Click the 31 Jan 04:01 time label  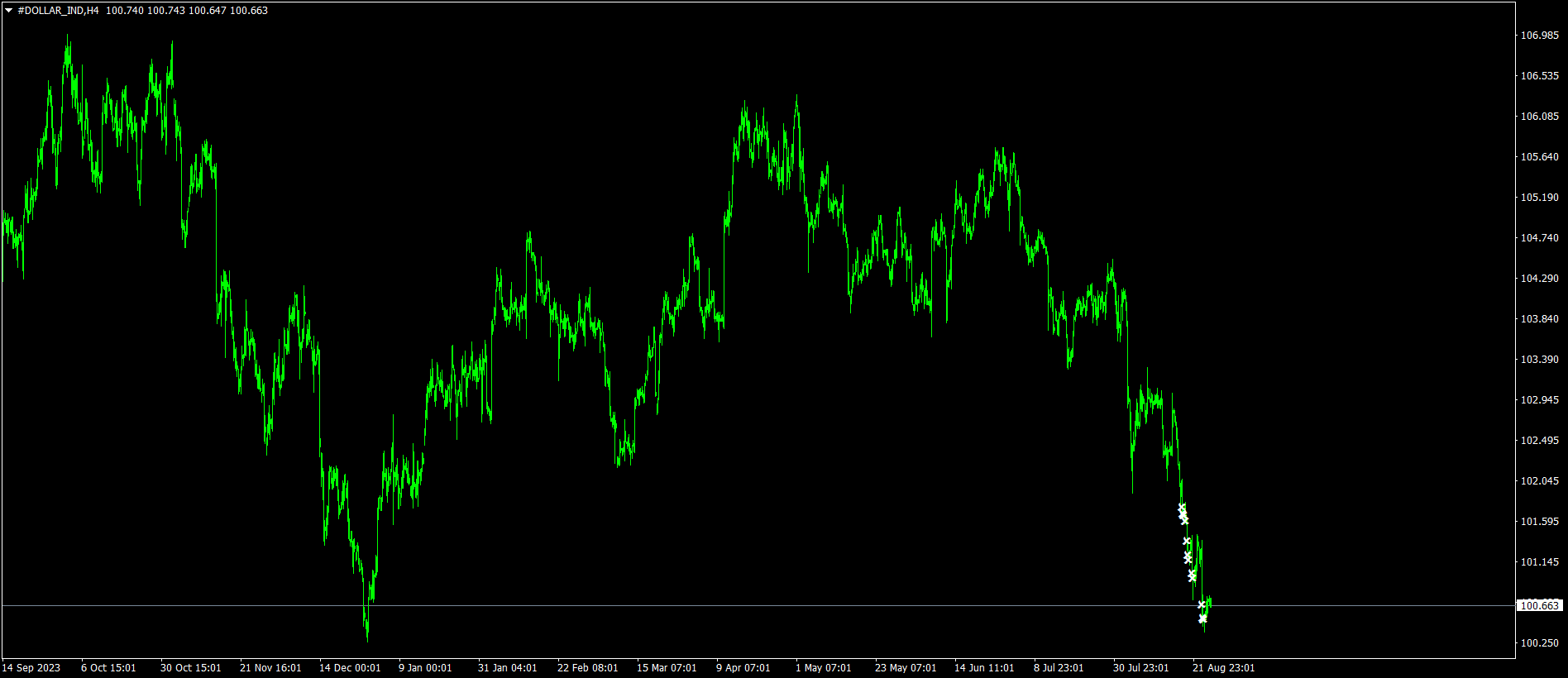[x=507, y=668]
